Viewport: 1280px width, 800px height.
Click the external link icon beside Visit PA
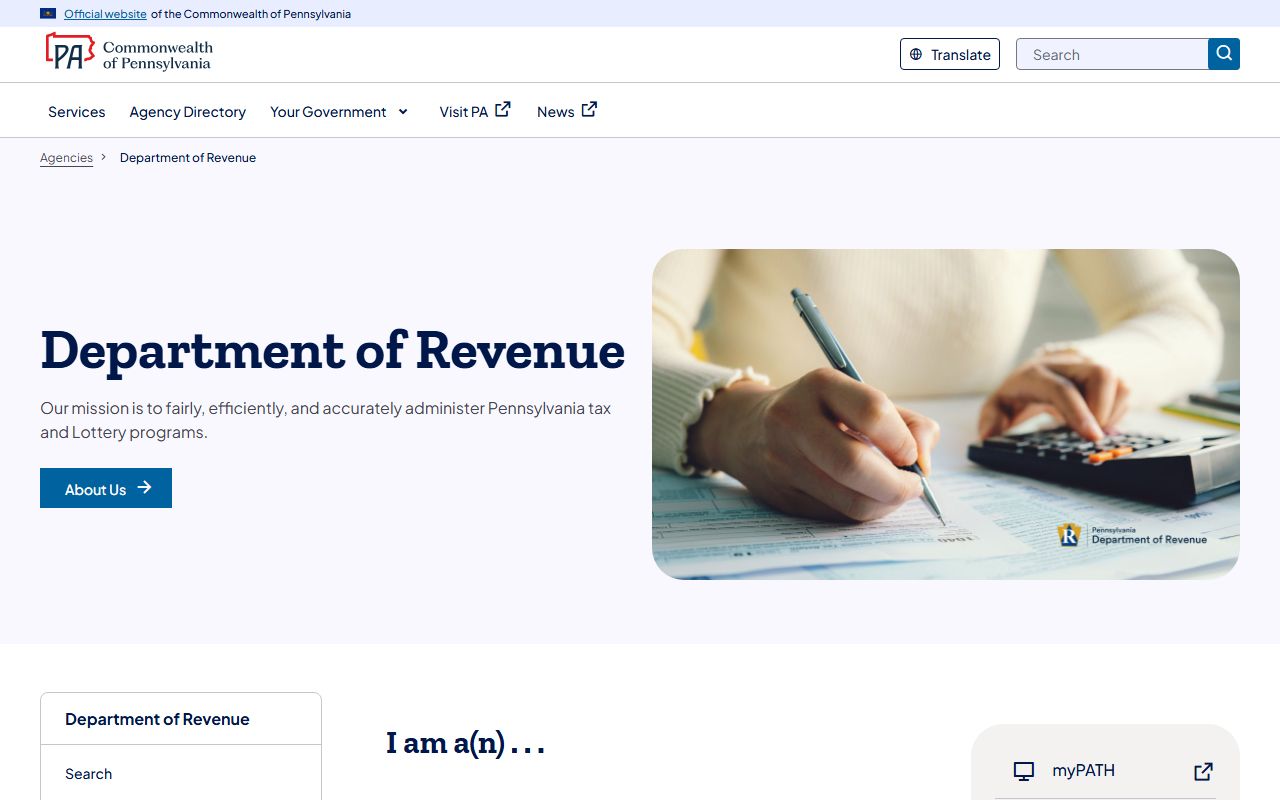pos(503,110)
